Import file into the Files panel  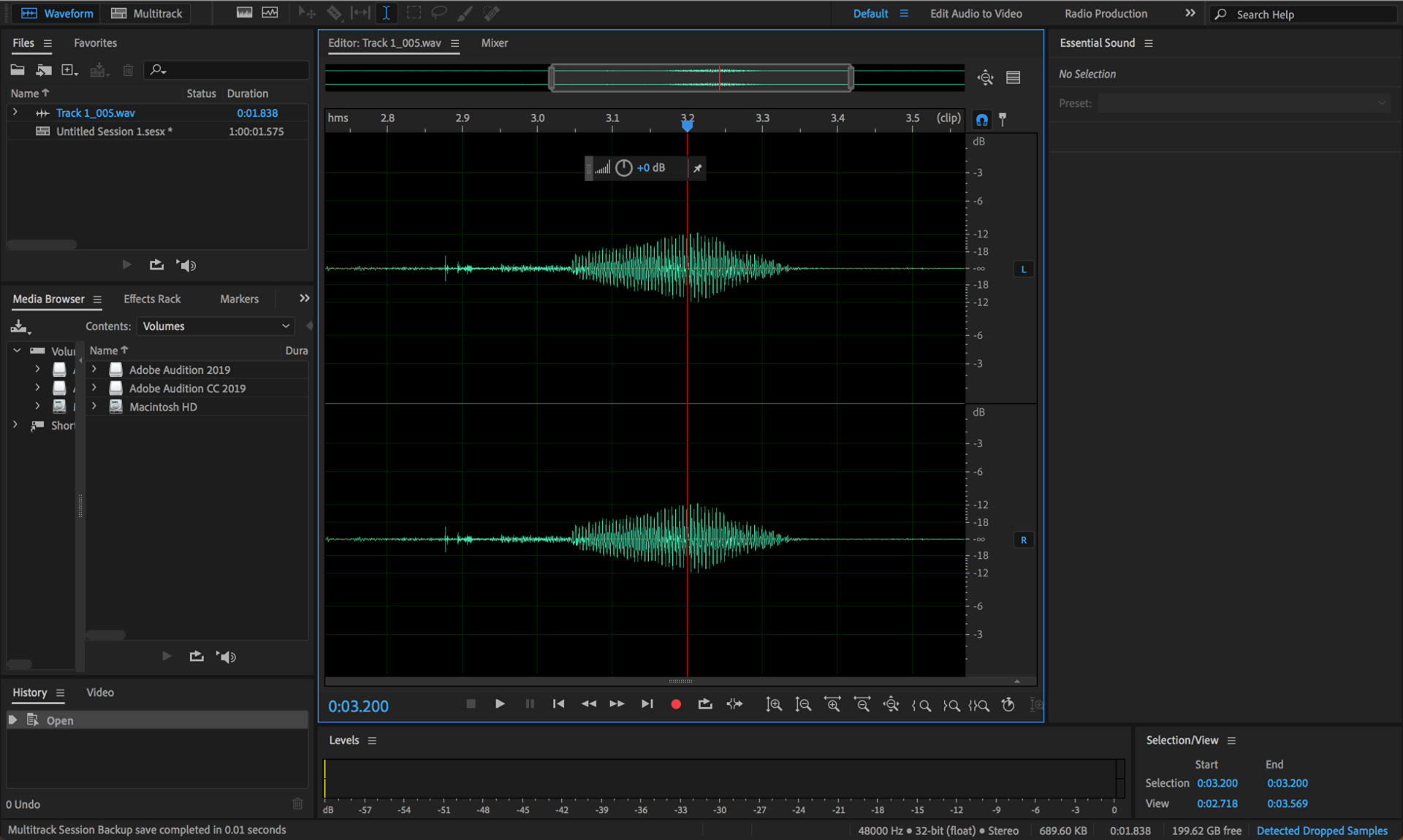pos(44,70)
